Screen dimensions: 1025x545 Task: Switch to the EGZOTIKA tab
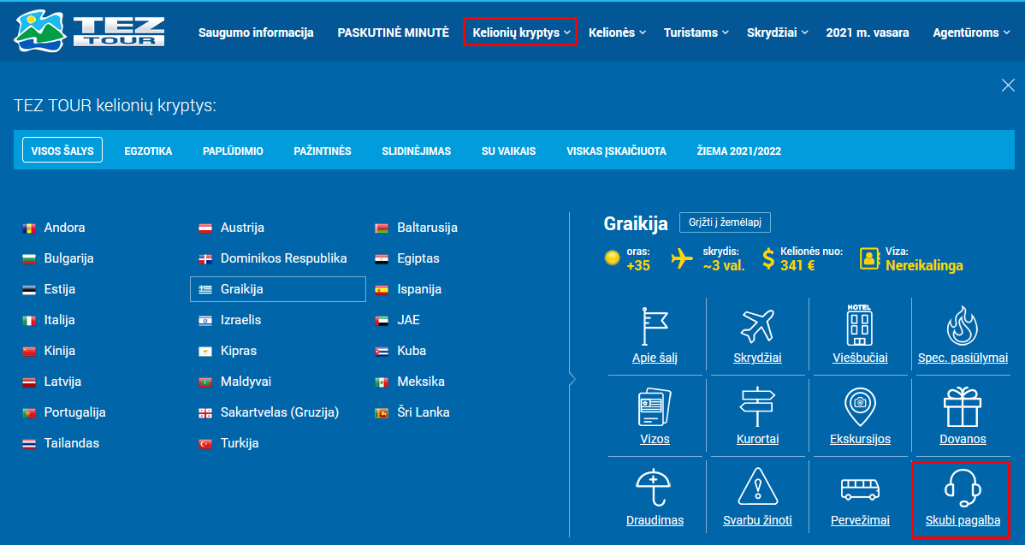148,151
